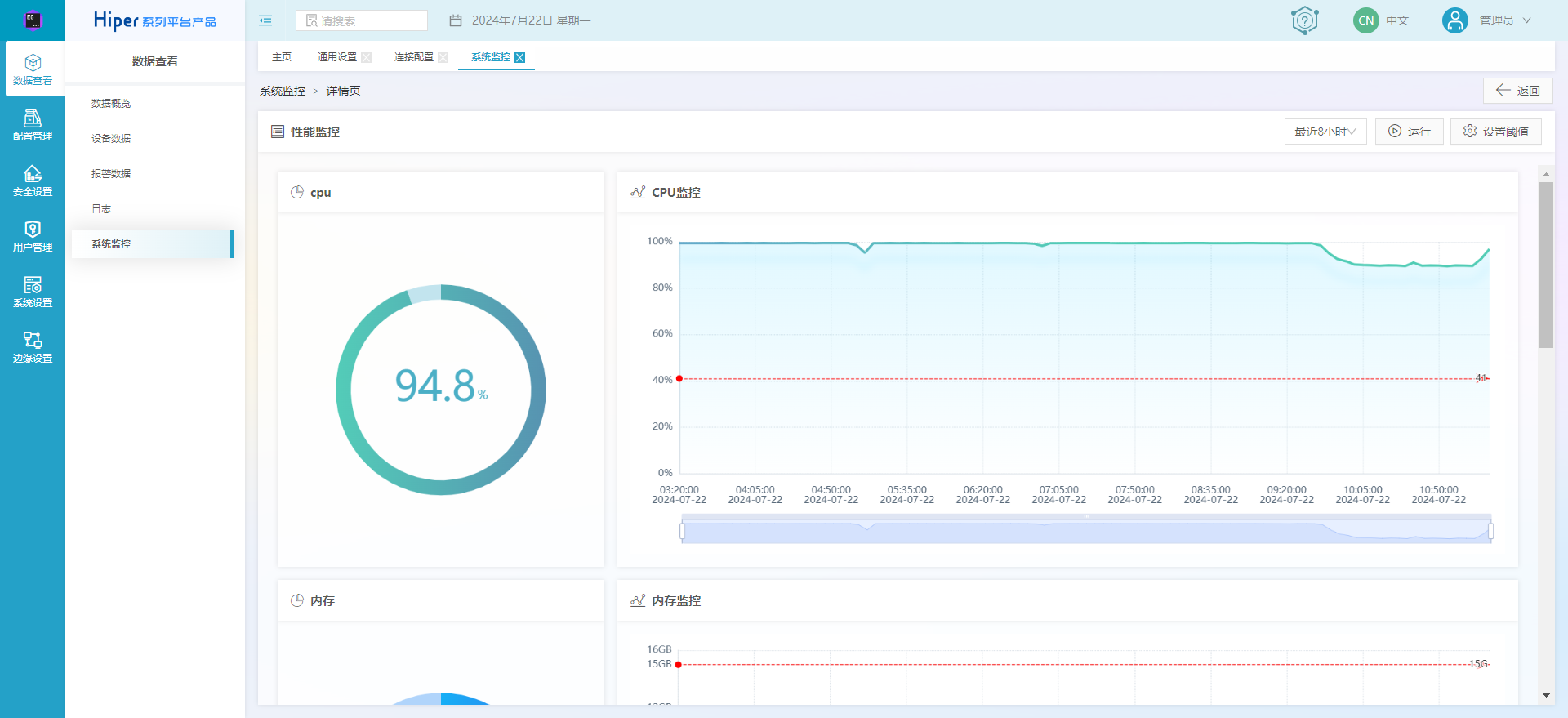Click the CN language badge

tap(1366, 20)
